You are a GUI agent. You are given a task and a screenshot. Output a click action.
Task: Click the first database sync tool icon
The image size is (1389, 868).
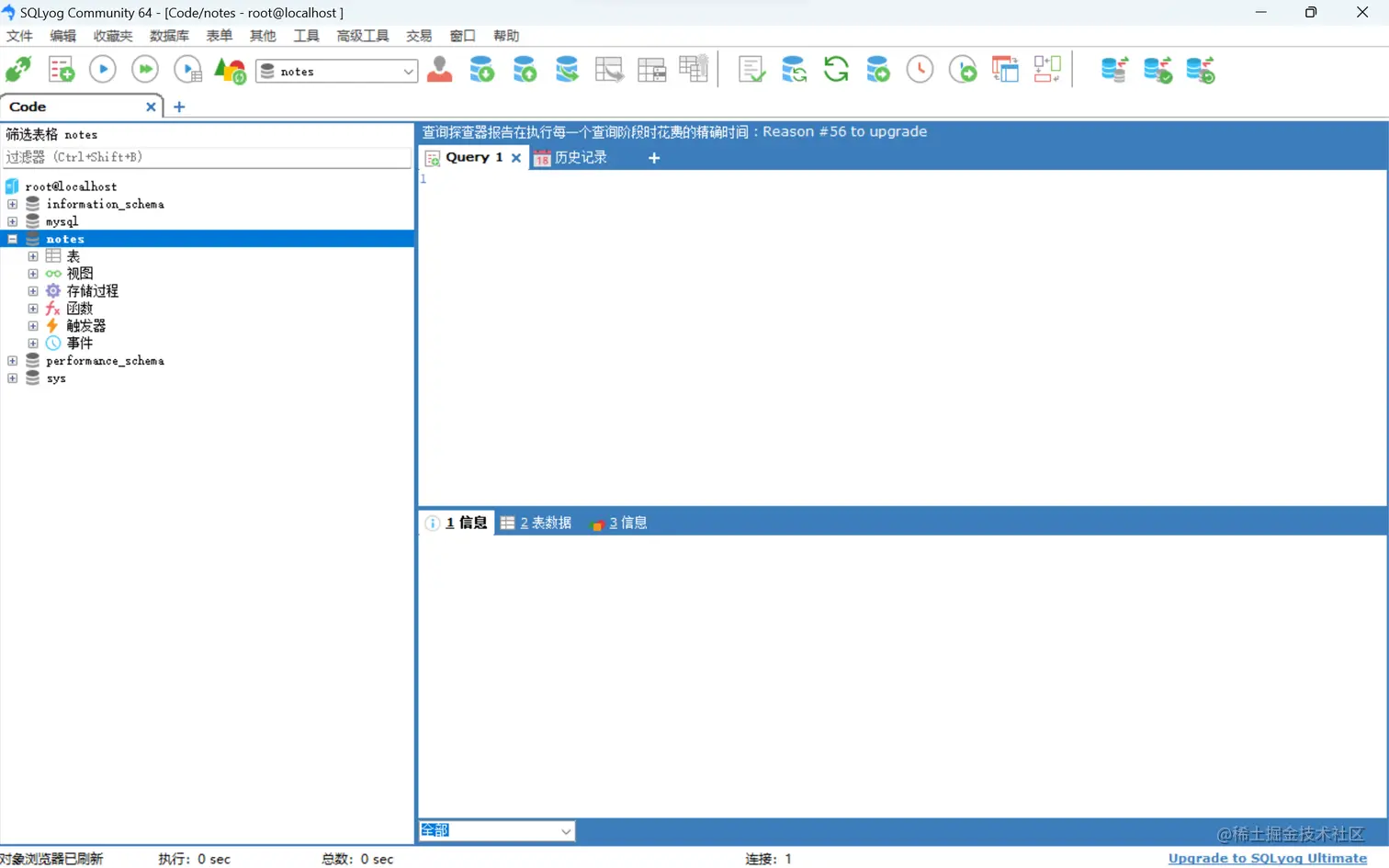(1114, 70)
